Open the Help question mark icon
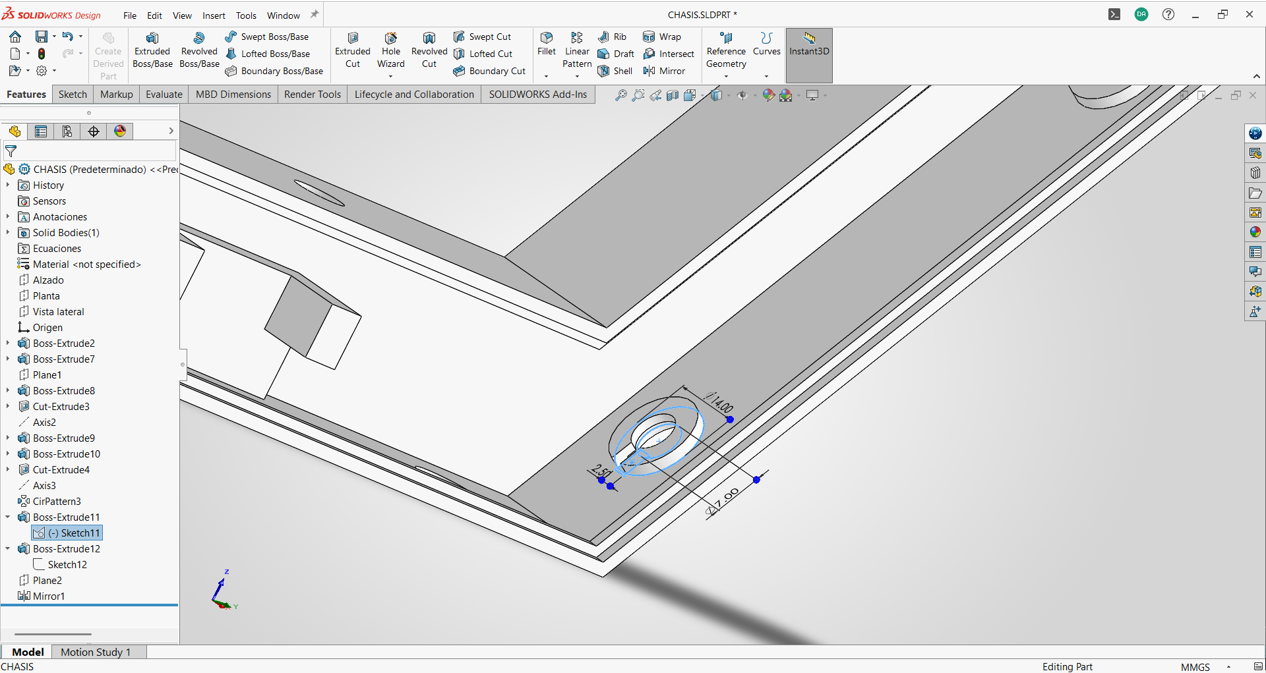The width and height of the screenshot is (1266, 673). click(1168, 14)
